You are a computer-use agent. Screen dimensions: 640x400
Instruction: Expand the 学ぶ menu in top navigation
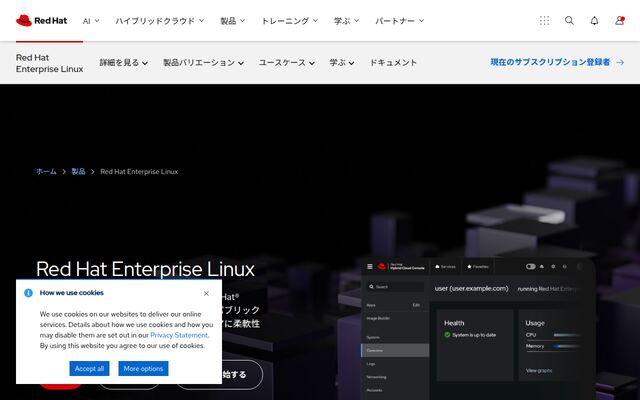[x=346, y=21]
